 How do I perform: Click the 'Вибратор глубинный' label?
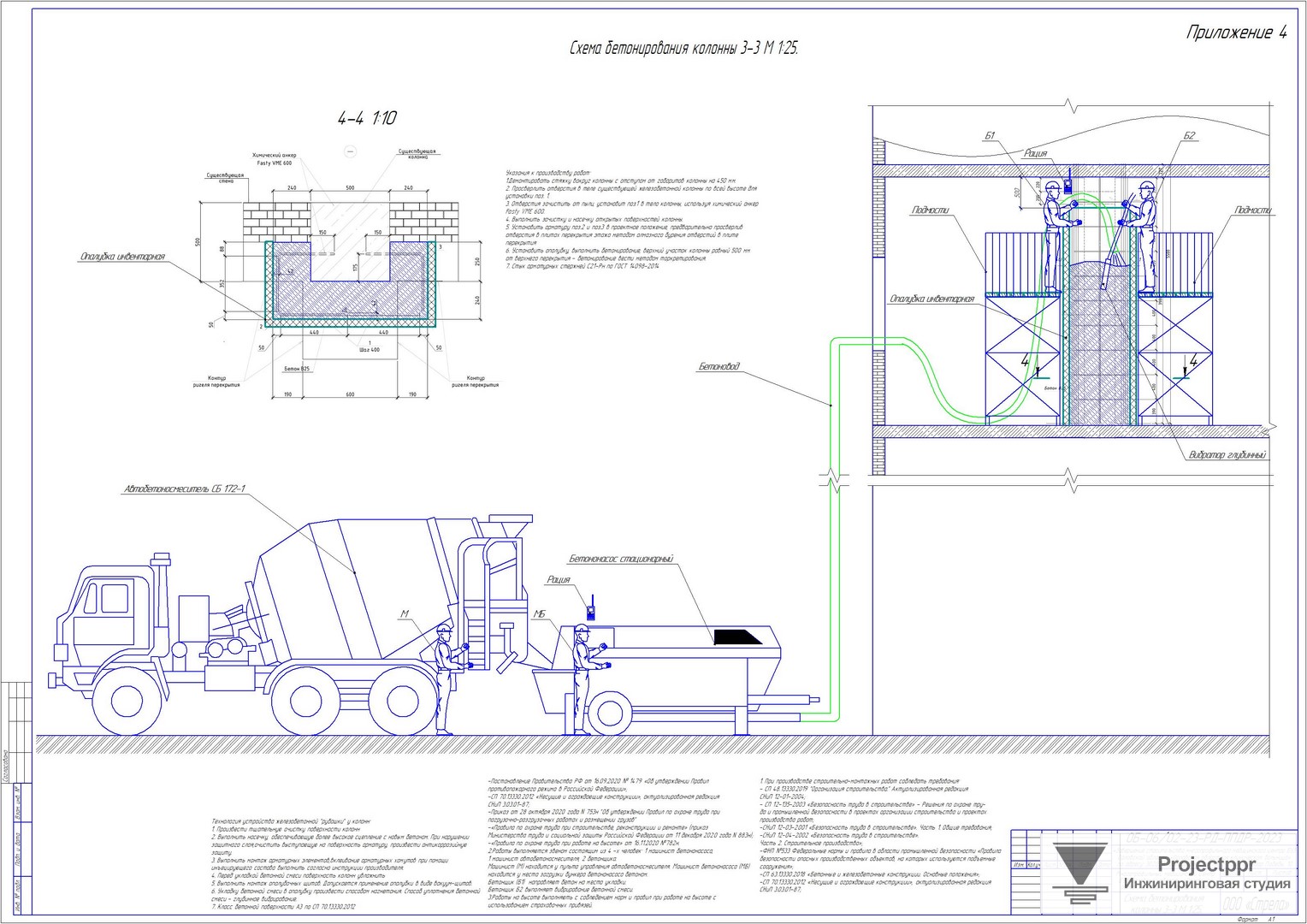(x=1227, y=456)
